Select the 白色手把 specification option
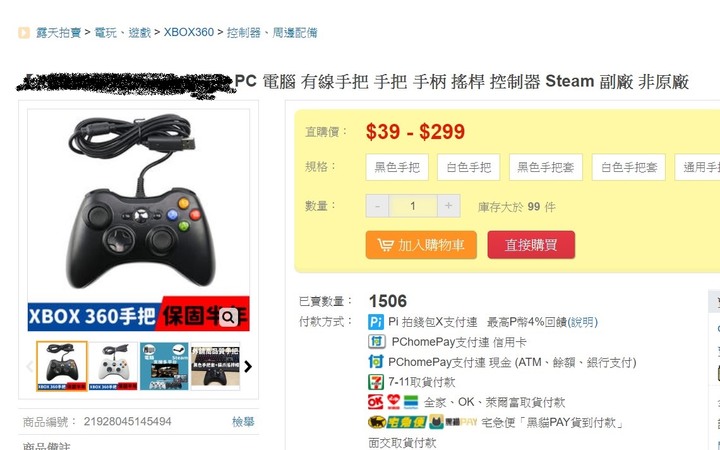Viewport: 720px width, 450px height. (x=468, y=167)
